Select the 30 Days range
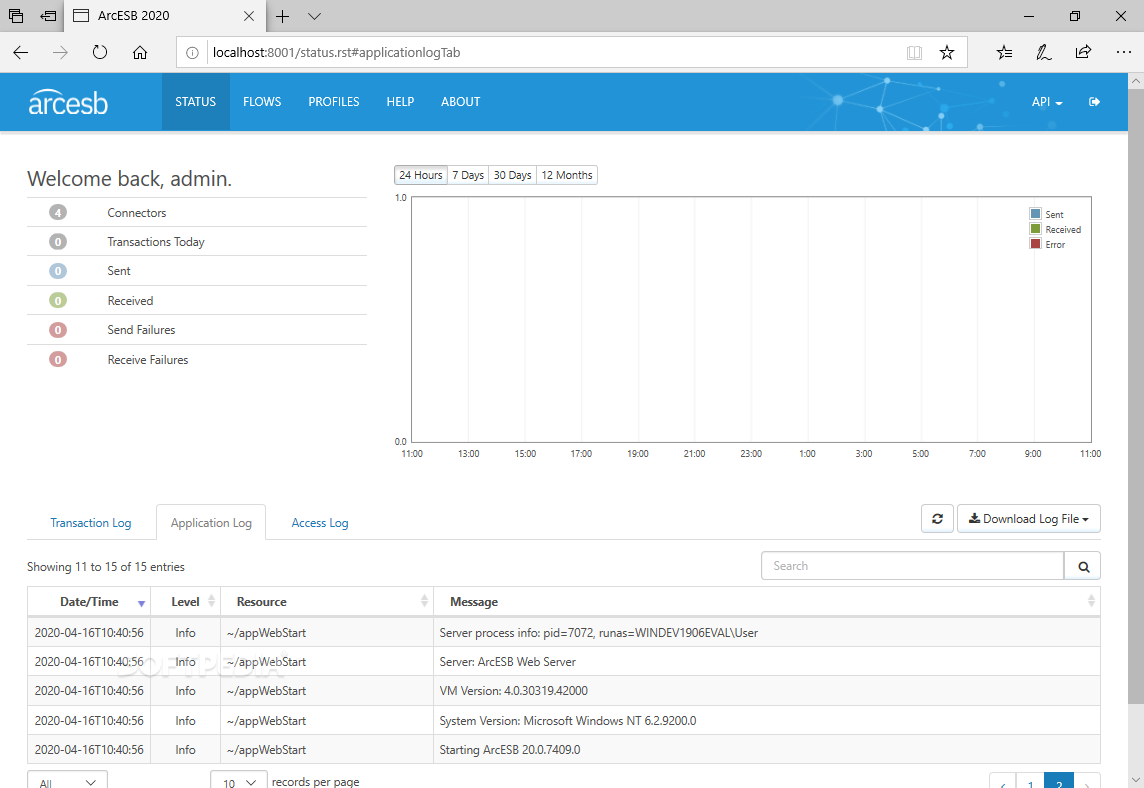The image size is (1144, 788). pos(512,175)
